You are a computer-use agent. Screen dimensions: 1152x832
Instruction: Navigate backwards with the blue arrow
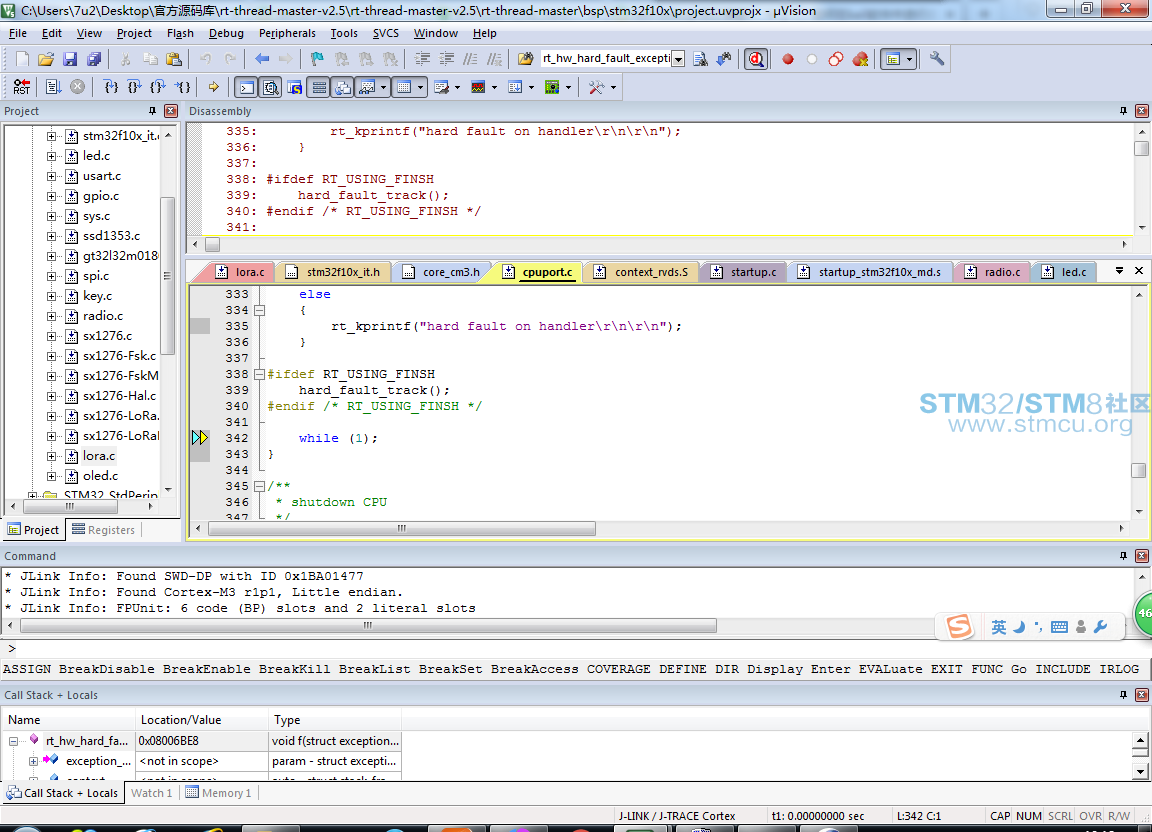pyautogui.click(x=262, y=59)
